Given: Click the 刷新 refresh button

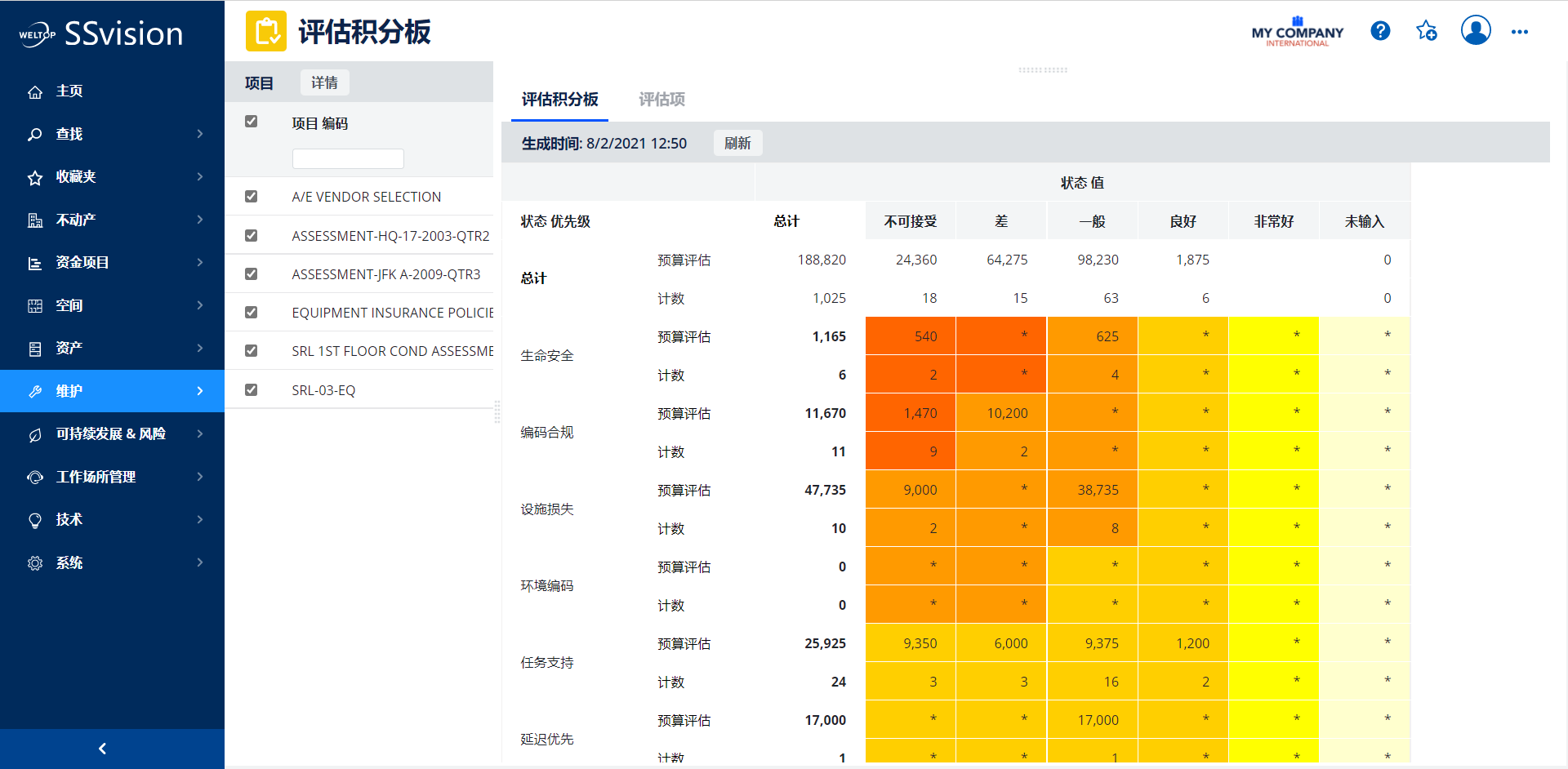Looking at the screenshot, I should tap(737, 144).
